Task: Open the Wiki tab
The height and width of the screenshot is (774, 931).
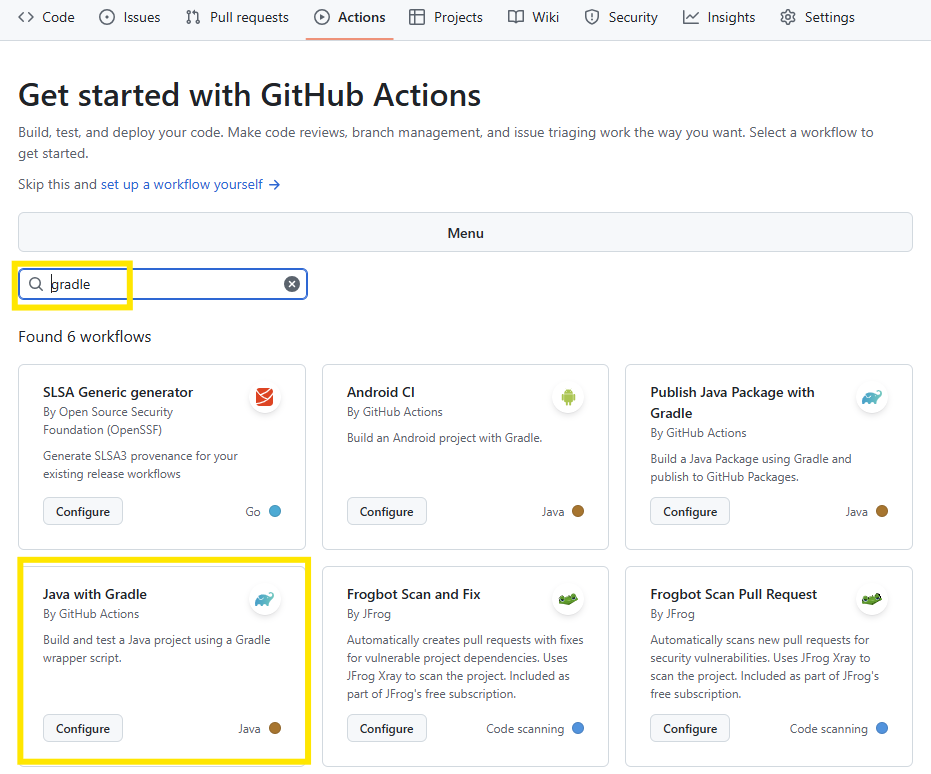Action: [x=533, y=17]
